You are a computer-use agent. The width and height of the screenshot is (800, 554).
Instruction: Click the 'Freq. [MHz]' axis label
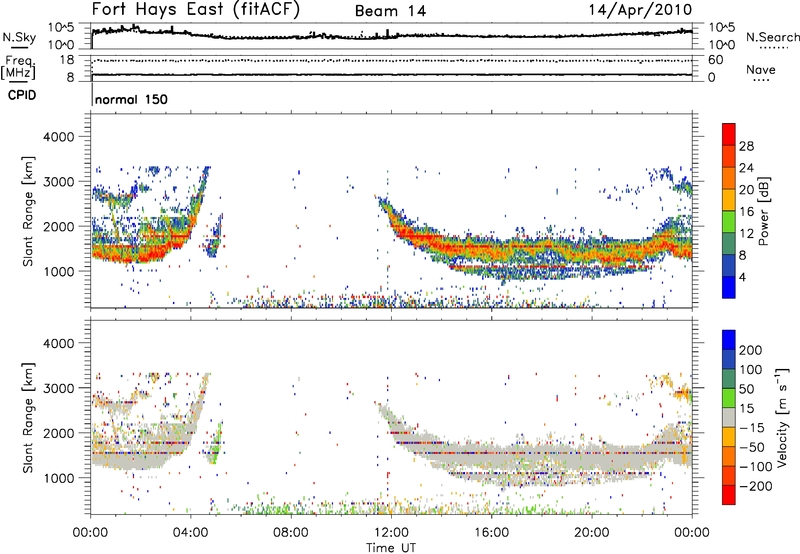[x=19, y=68]
